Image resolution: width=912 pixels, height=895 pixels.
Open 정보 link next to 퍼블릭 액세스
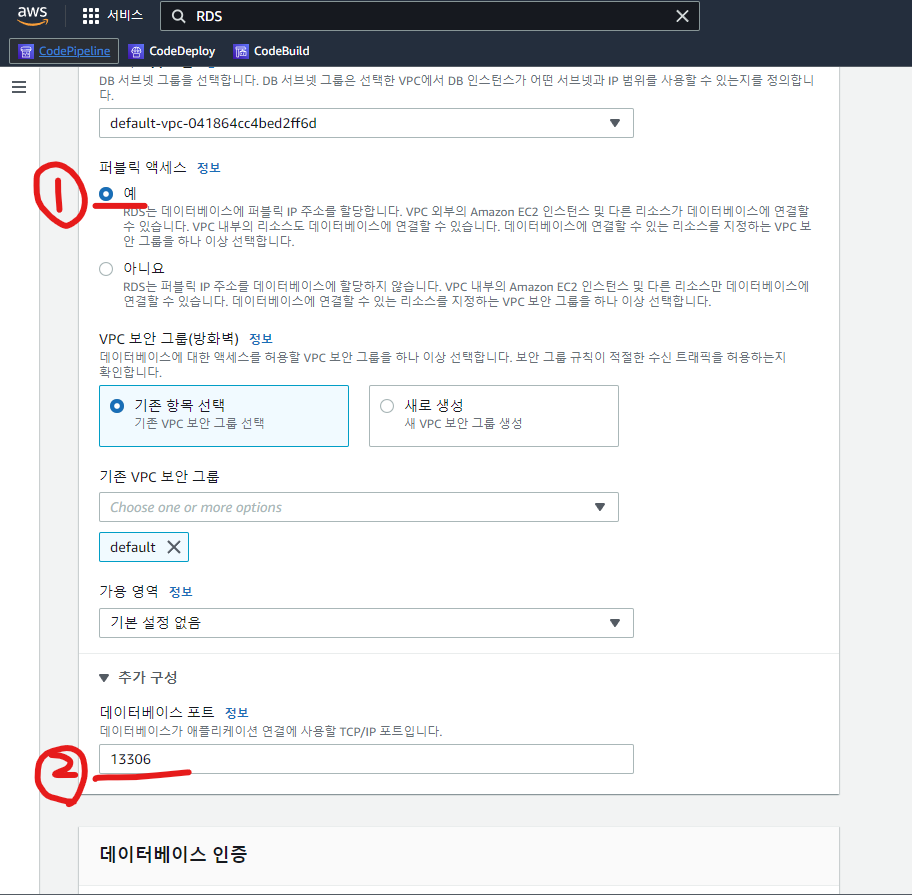tap(208, 168)
